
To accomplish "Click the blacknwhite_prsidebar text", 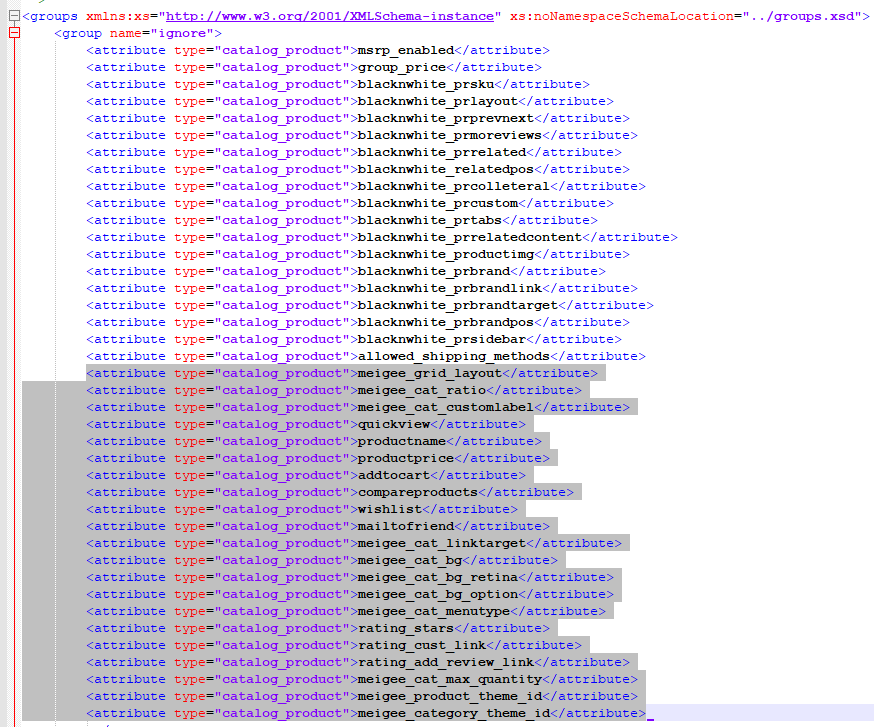I will point(442,340).
